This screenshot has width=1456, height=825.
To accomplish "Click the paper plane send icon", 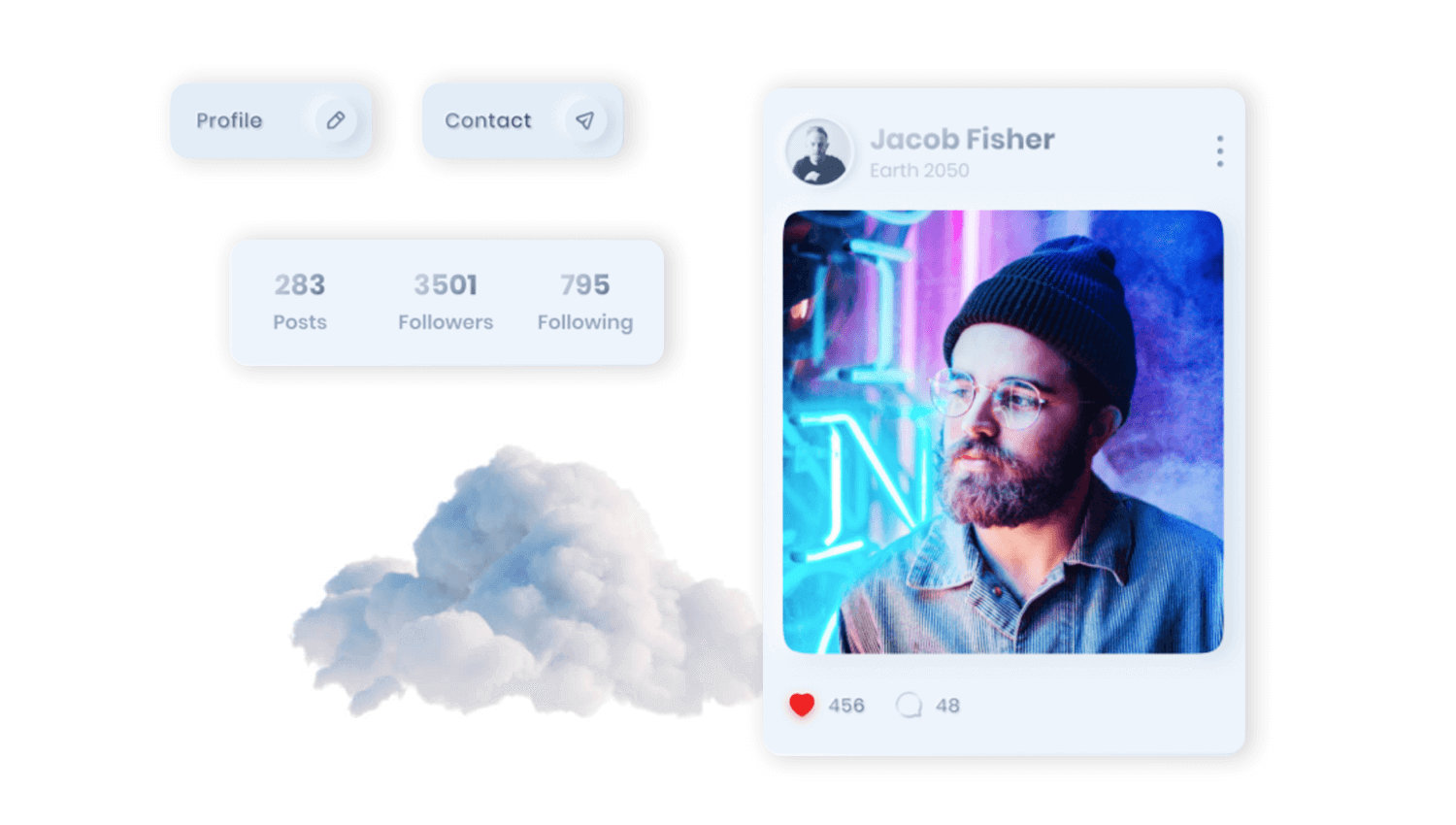I will (584, 120).
